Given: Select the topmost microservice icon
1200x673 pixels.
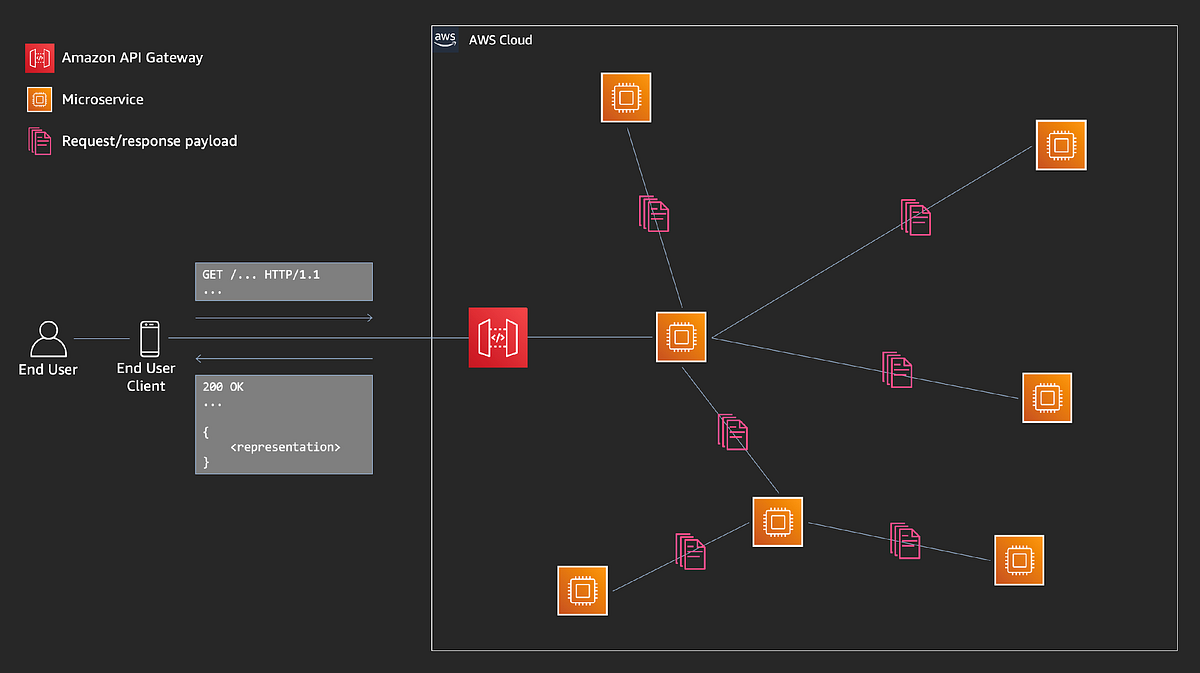Looking at the screenshot, I should (x=626, y=97).
